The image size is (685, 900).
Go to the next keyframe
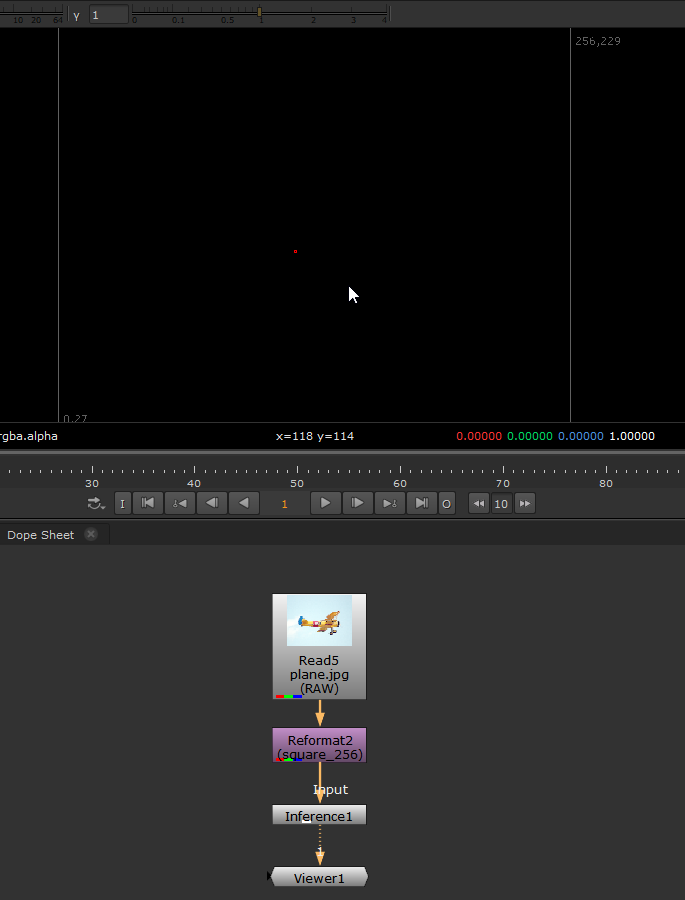pos(389,503)
